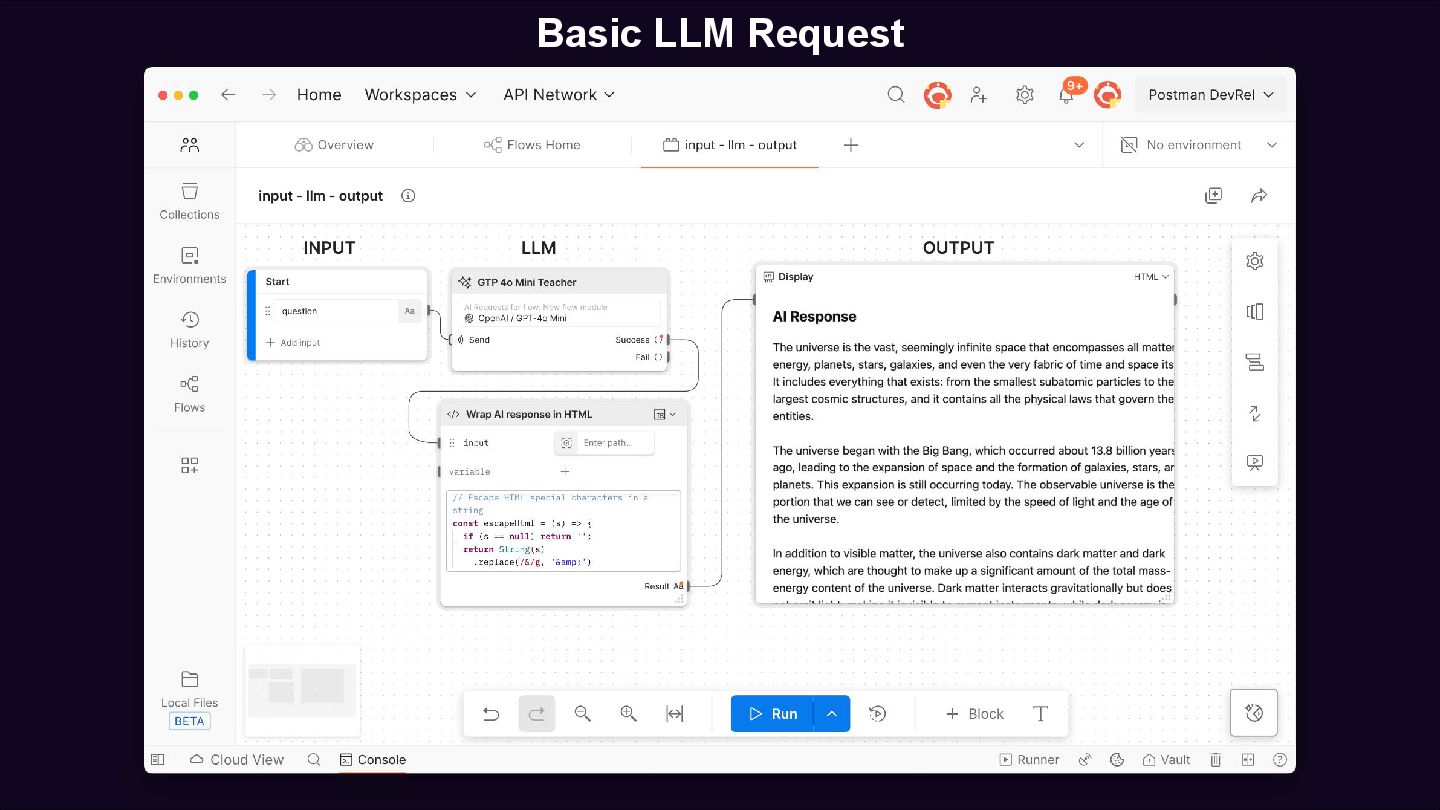Viewport: 1440px width, 810px height.
Task: Open the Vault from status bar
Action: coord(1167,760)
